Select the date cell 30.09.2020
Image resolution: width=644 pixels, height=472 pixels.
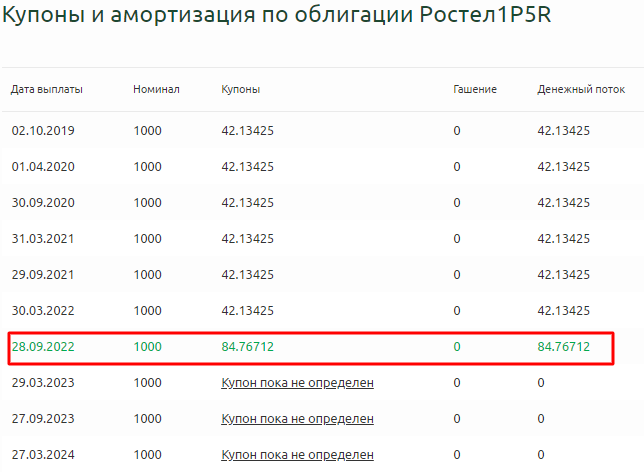(43, 203)
